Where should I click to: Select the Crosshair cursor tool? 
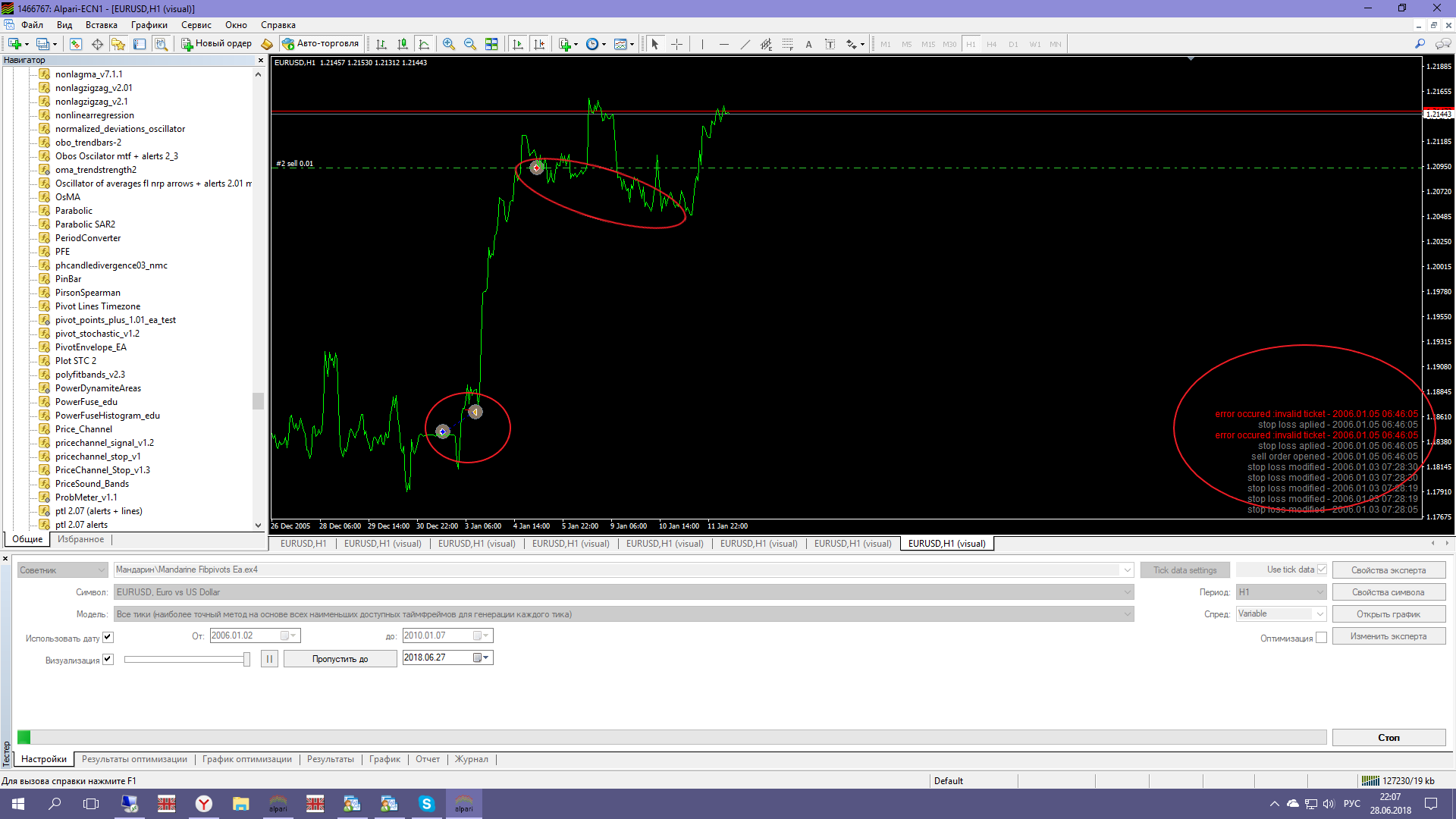676,44
